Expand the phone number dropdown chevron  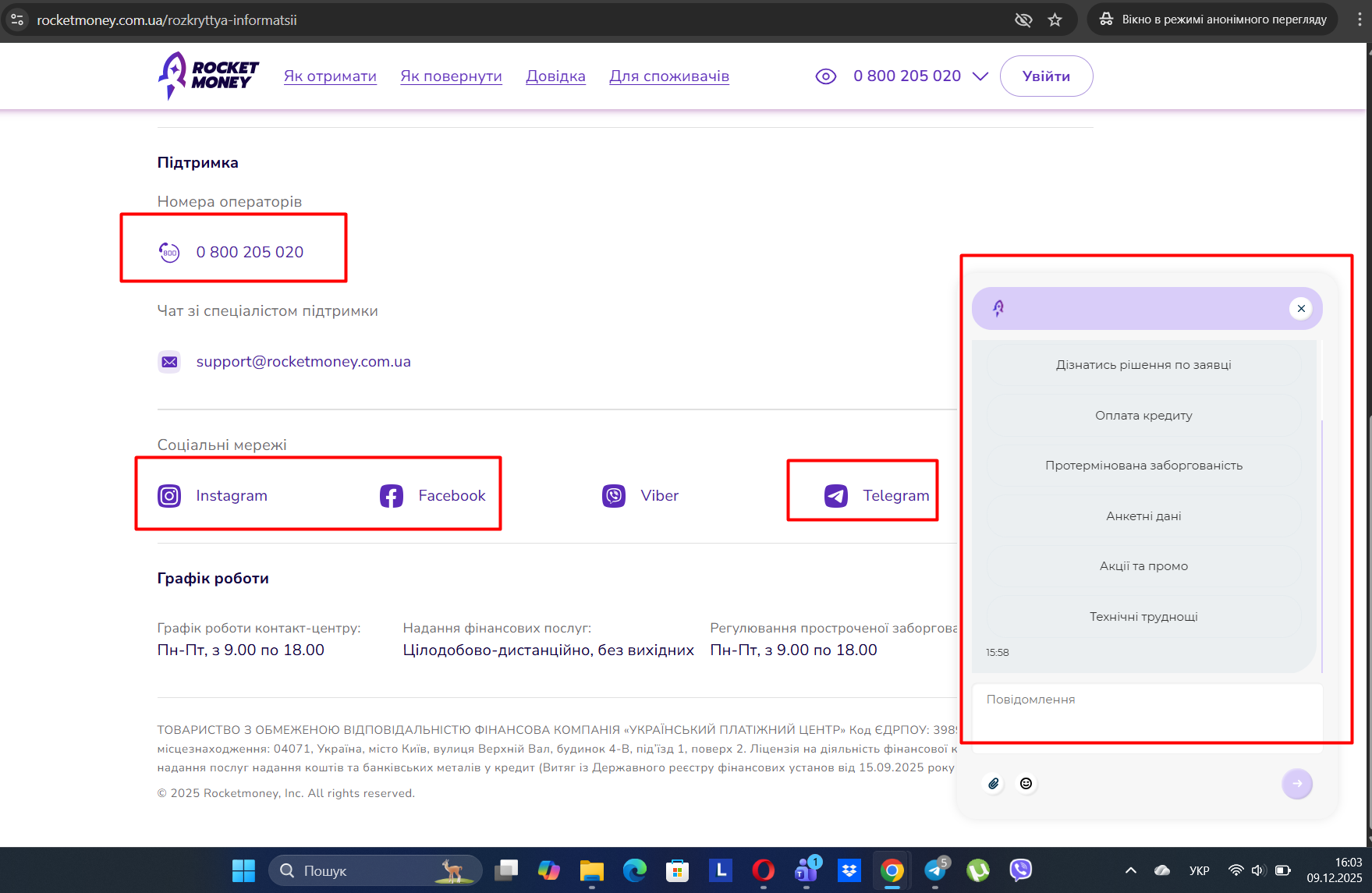(x=980, y=76)
